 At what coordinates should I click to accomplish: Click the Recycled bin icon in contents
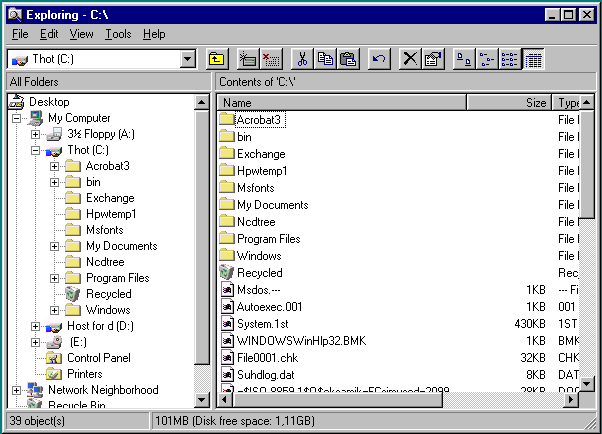click(x=227, y=272)
